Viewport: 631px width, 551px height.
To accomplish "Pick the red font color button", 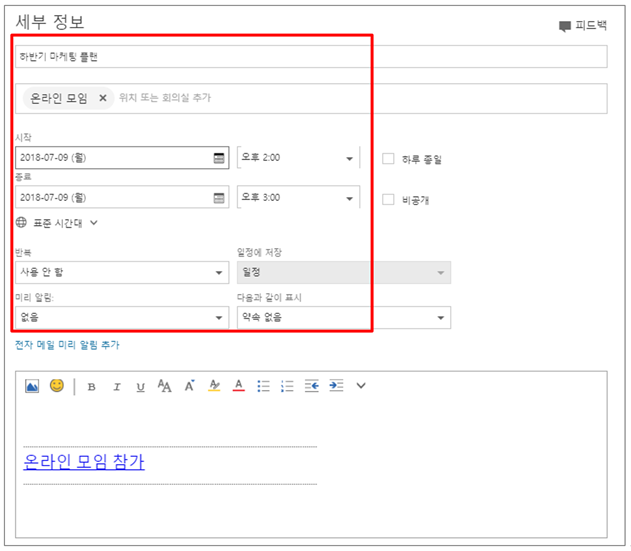I will pos(238,386).
